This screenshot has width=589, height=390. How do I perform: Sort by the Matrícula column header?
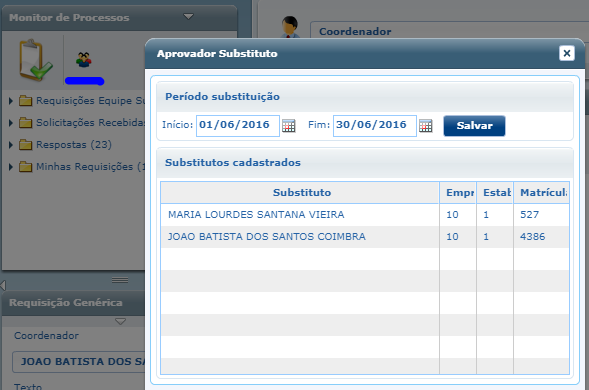[x=541, y=193]
